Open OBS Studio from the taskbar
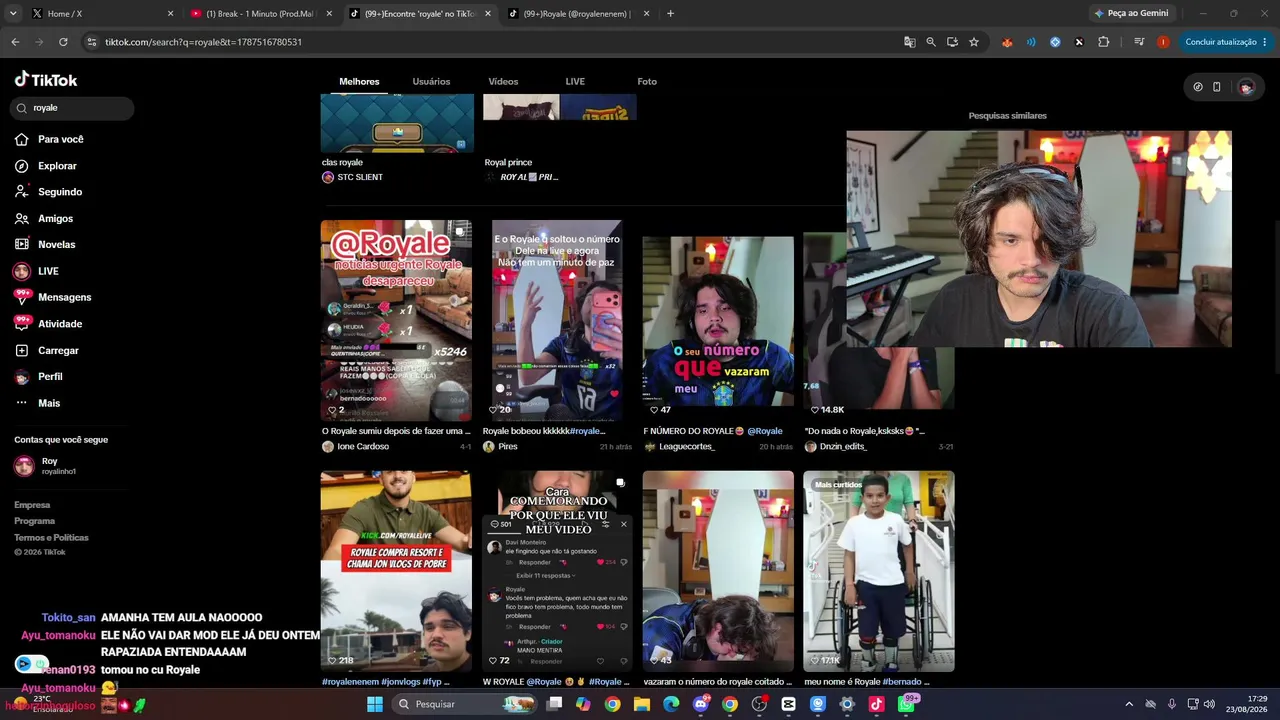 (759, 704)
